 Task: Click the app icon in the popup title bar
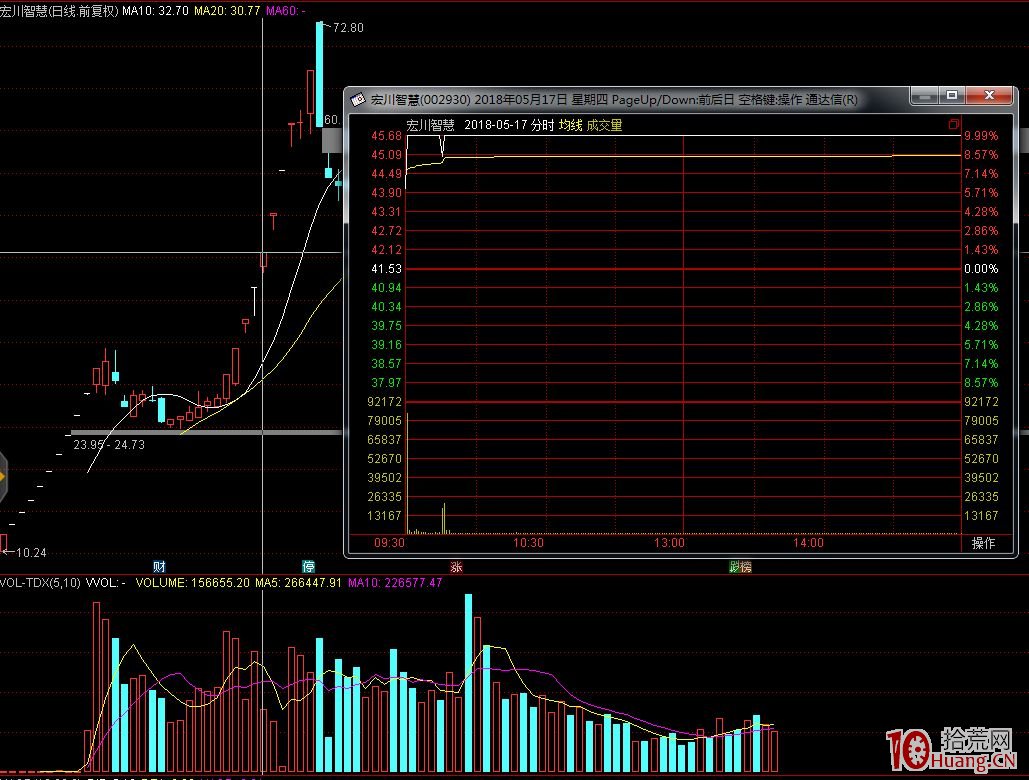[x=358, y=100]
